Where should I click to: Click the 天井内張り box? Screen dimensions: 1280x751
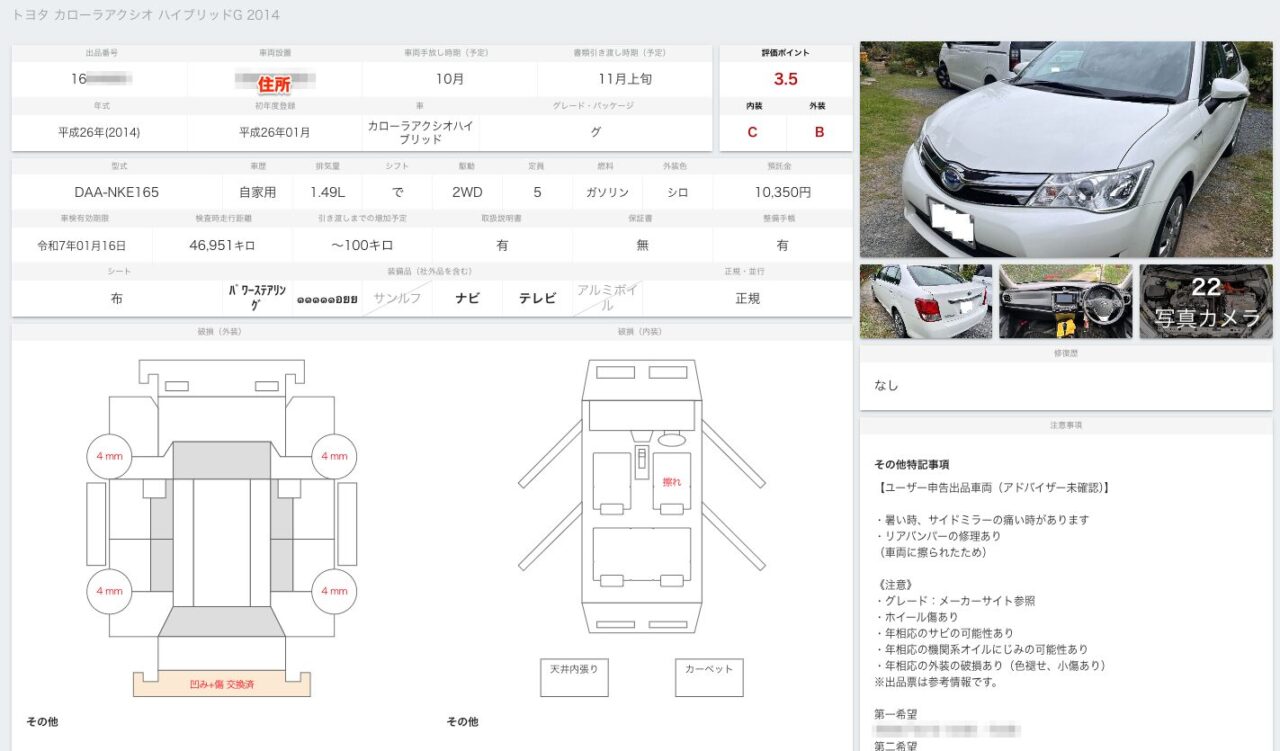coord(574,677)
